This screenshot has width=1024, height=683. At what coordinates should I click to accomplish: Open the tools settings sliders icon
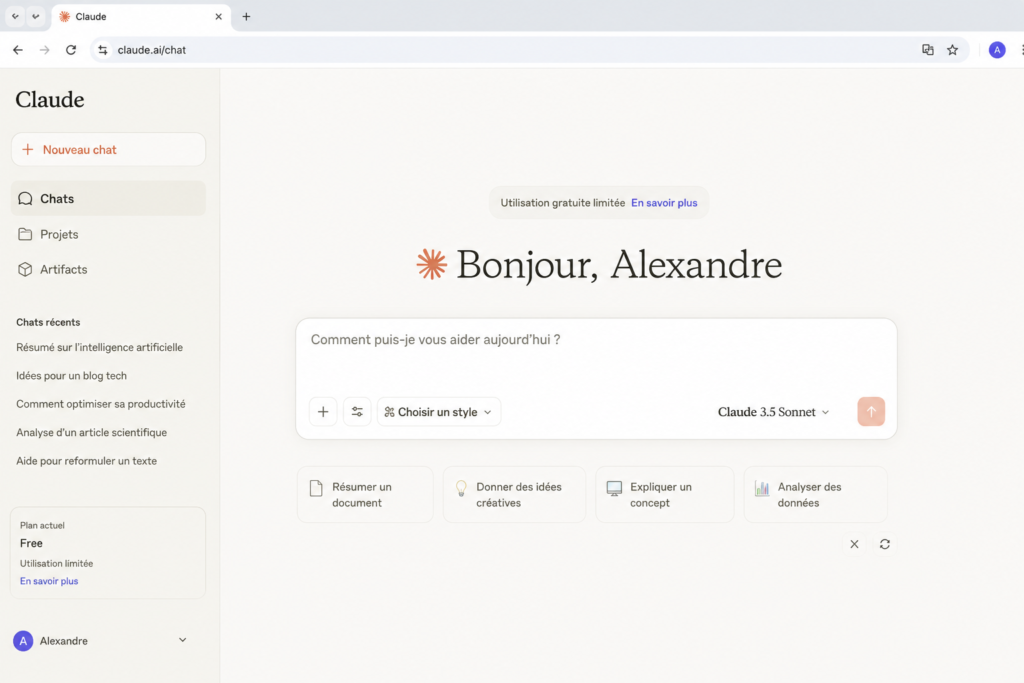point(357,412)
